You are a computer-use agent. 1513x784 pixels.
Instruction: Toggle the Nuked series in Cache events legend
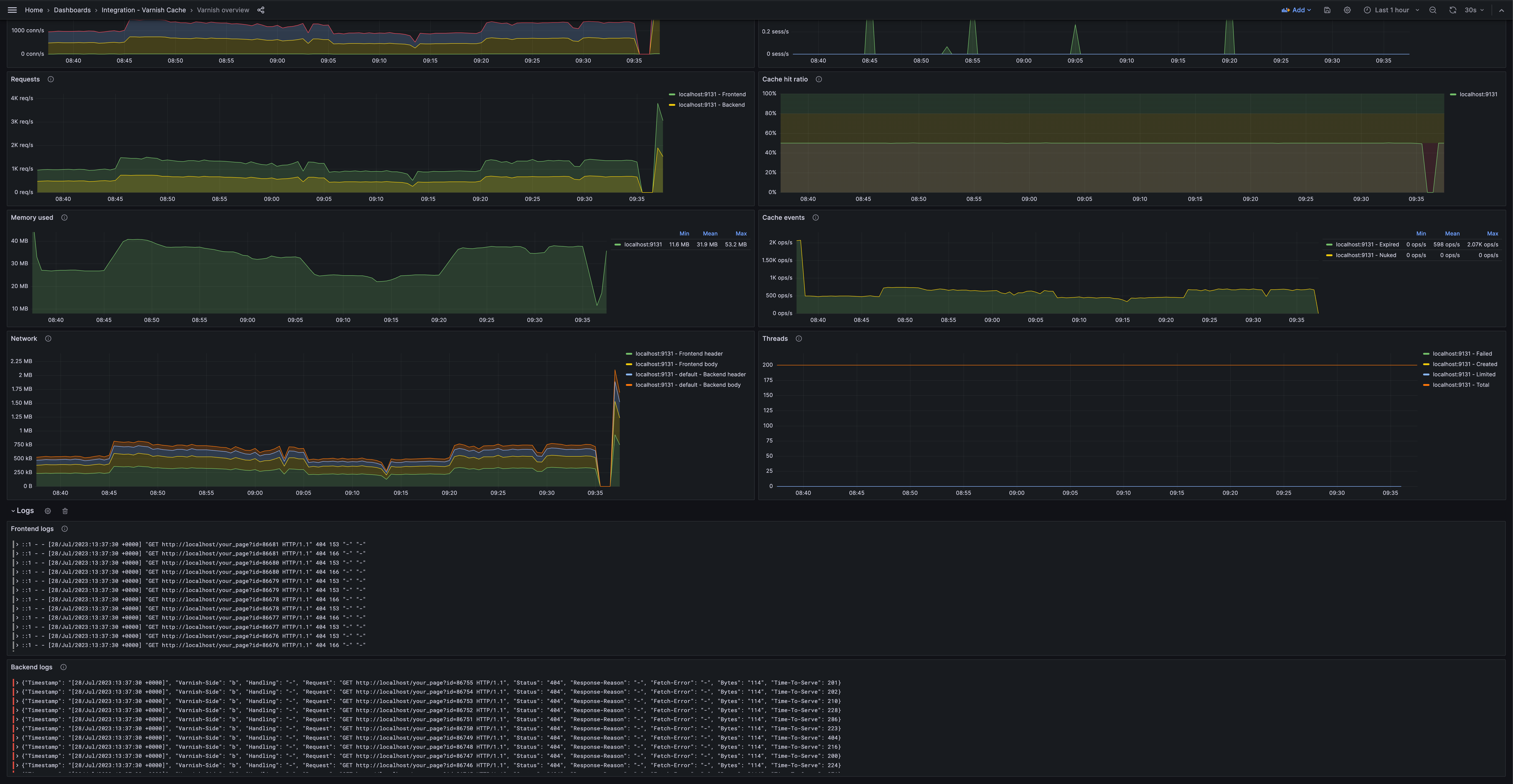click(1366, 255)
